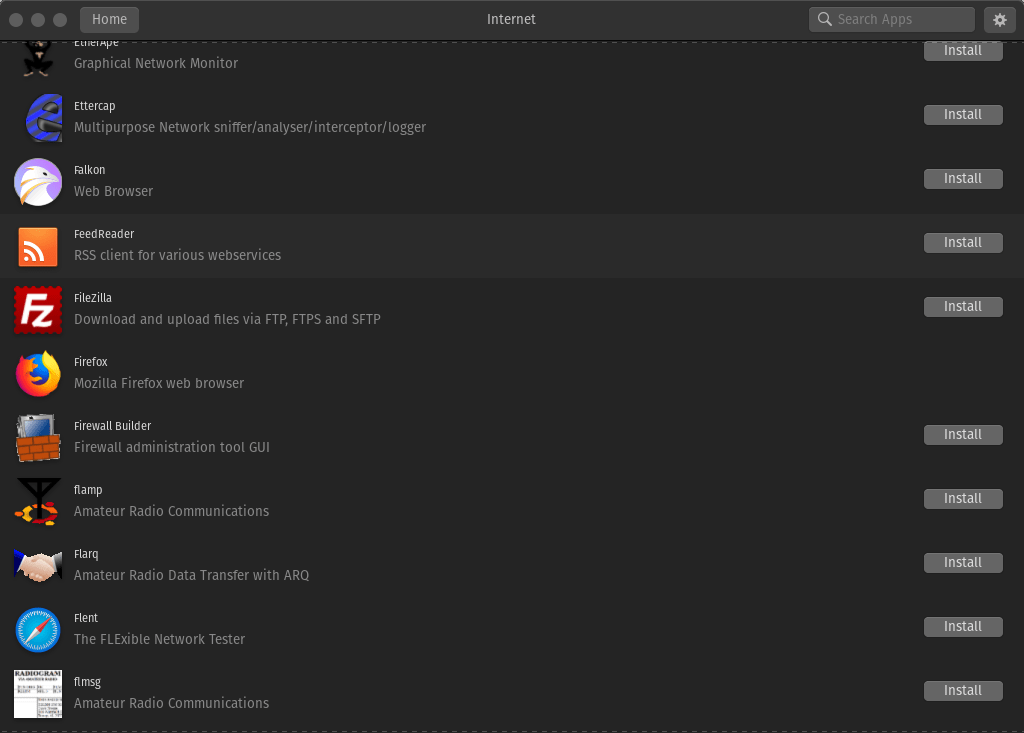Screen dimensions: 1024x733
Task: Click the Flarq handshake icon
Action: (x=37, y=566)
